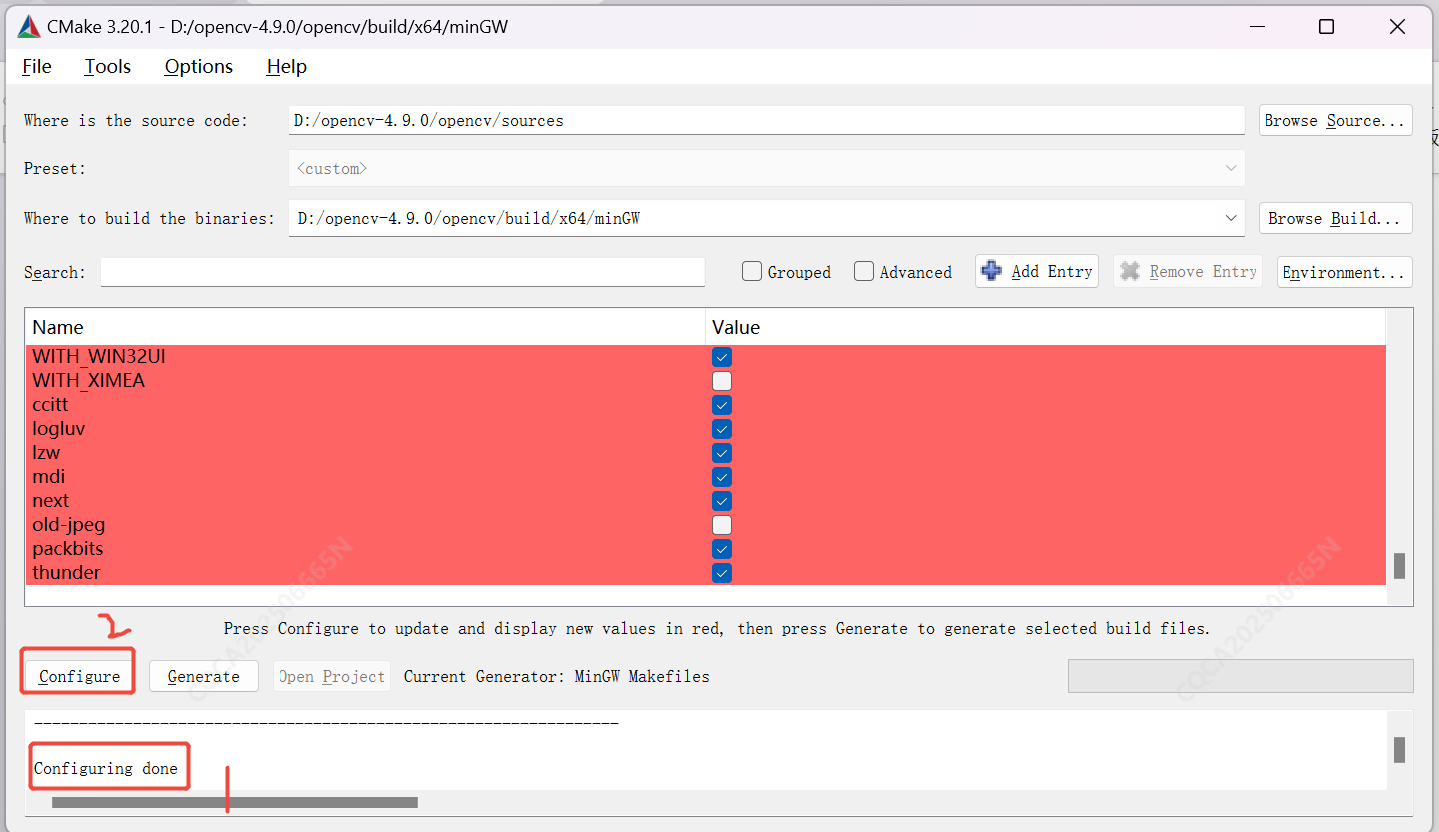The image size is (1439, 832).
Task: Select the thunder entry name
Action: point(67,573)
